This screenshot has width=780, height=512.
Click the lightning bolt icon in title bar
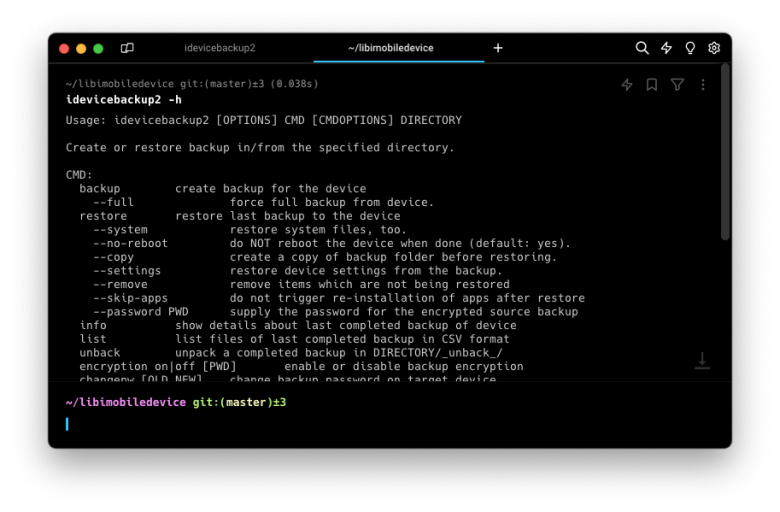(666, 48)
